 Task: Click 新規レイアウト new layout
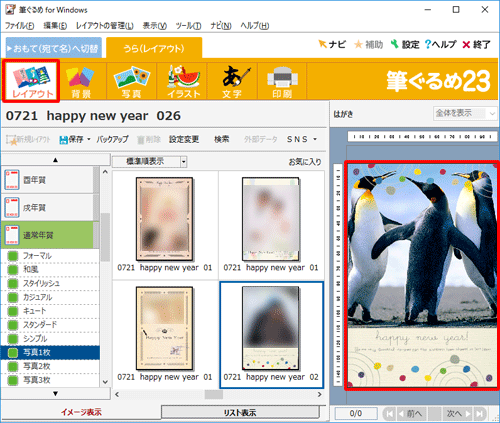(28, 139)
